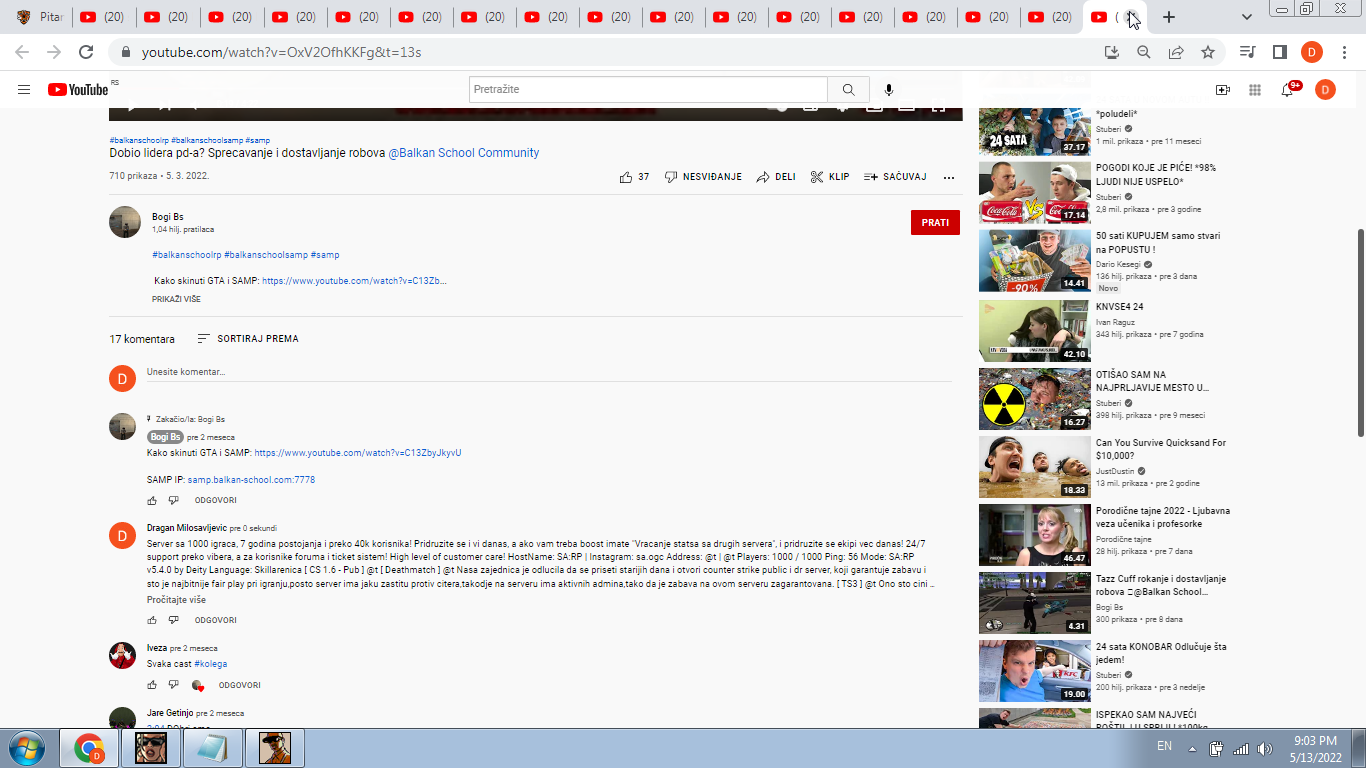Dislike the video via NESVIĐANJE
The image size is (1366, 768).
coord(703,177)
